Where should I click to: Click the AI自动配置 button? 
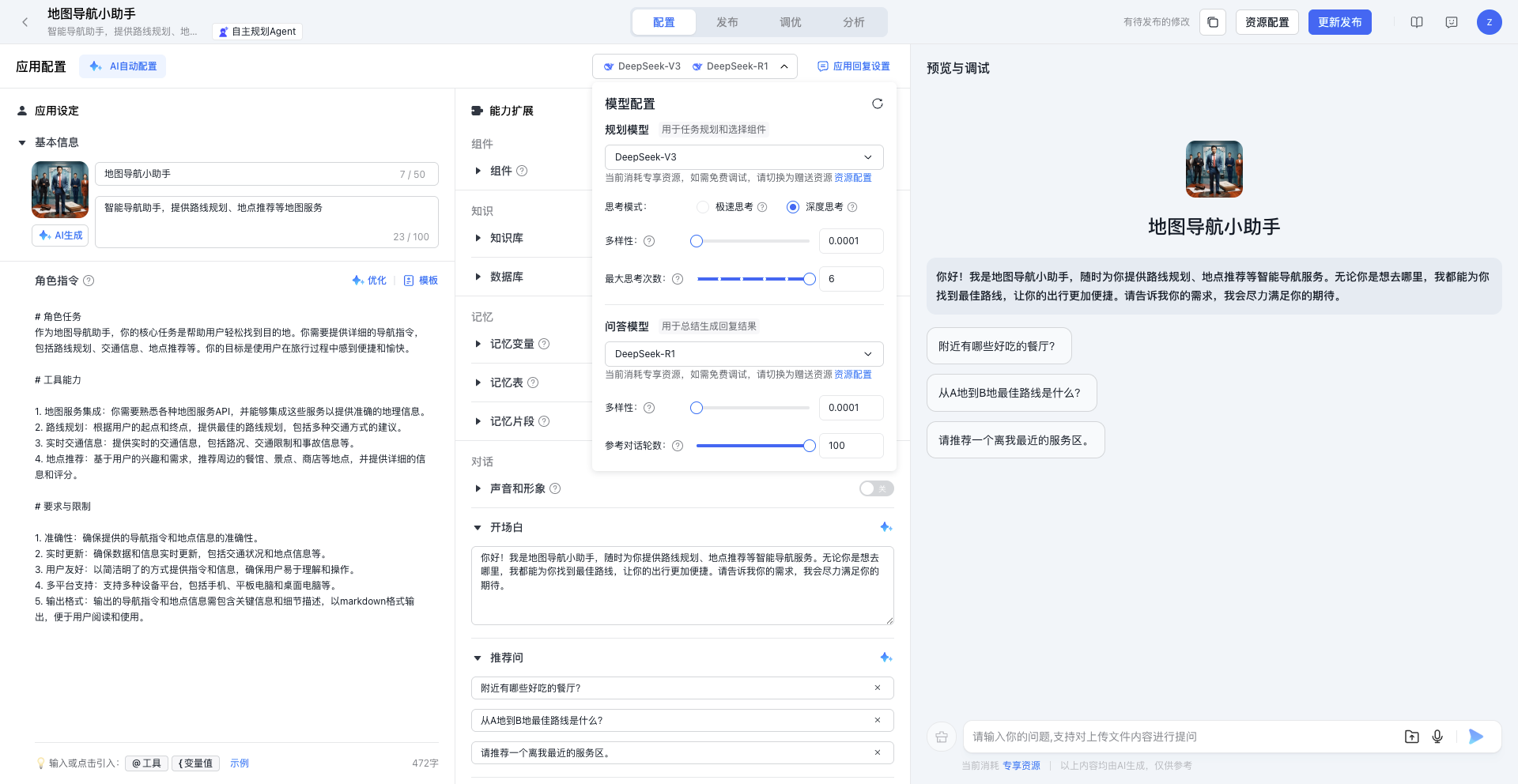pyautogui.click(x=123, y=66)
